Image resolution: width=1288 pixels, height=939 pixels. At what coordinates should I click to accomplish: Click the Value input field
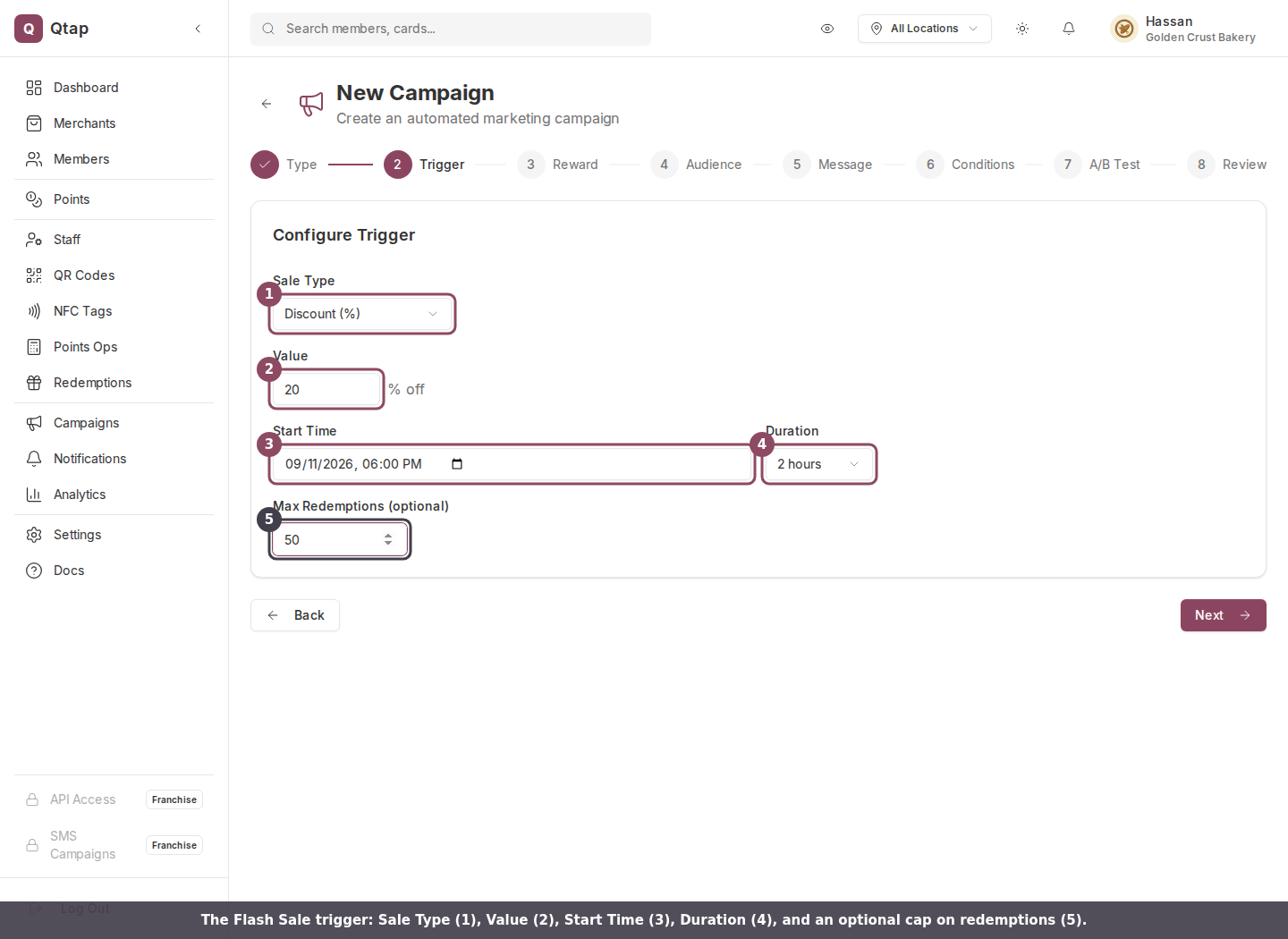tap(326, 390)
